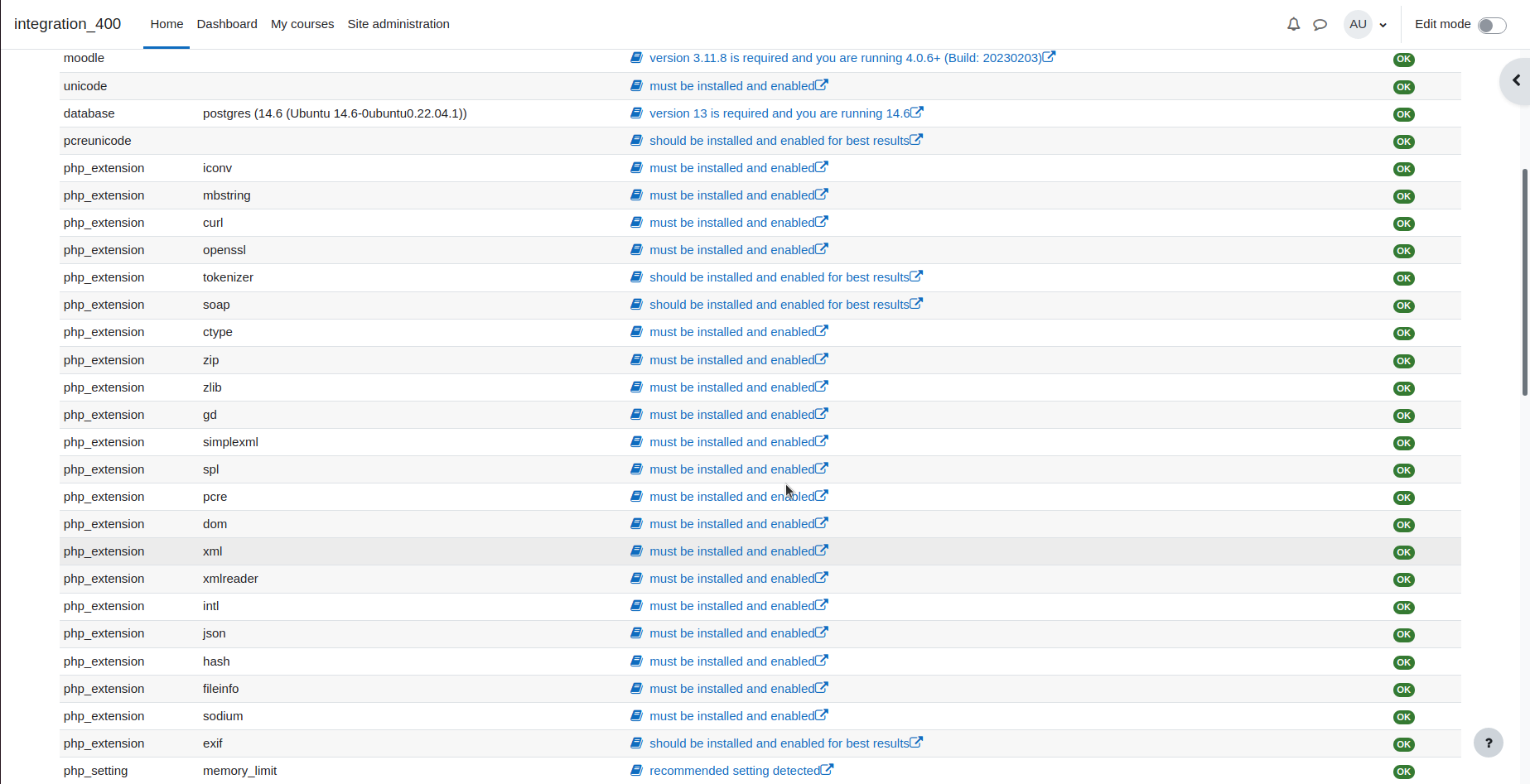Click the external link icon in spl row
The width and height of the screenshot is (1530, 784).
[821, 469]
